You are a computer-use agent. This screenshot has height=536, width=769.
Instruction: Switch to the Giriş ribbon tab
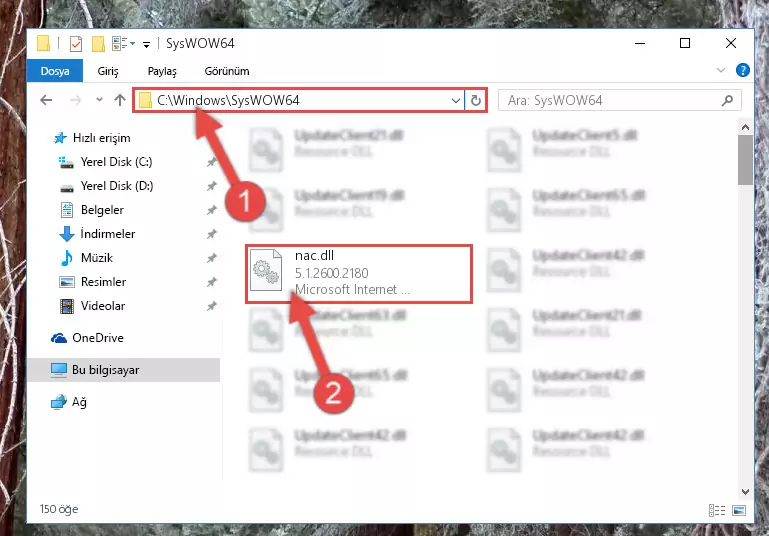pyautogui.click(x=108, y=71)
